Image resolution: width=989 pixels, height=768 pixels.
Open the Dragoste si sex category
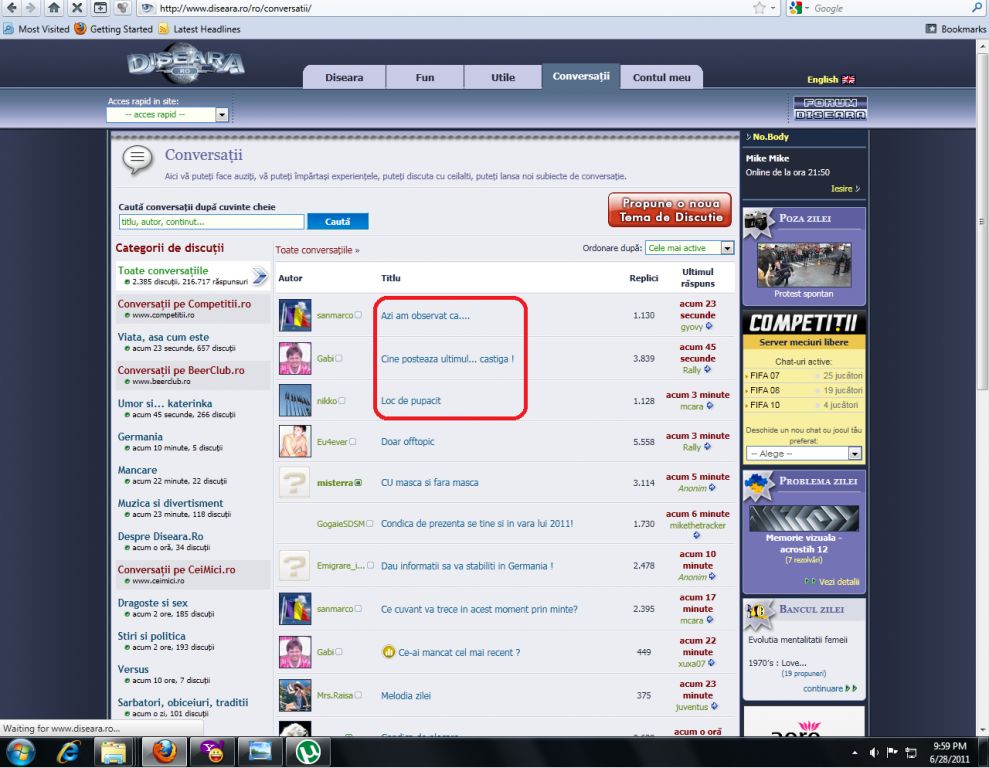[x=153, y=603]
